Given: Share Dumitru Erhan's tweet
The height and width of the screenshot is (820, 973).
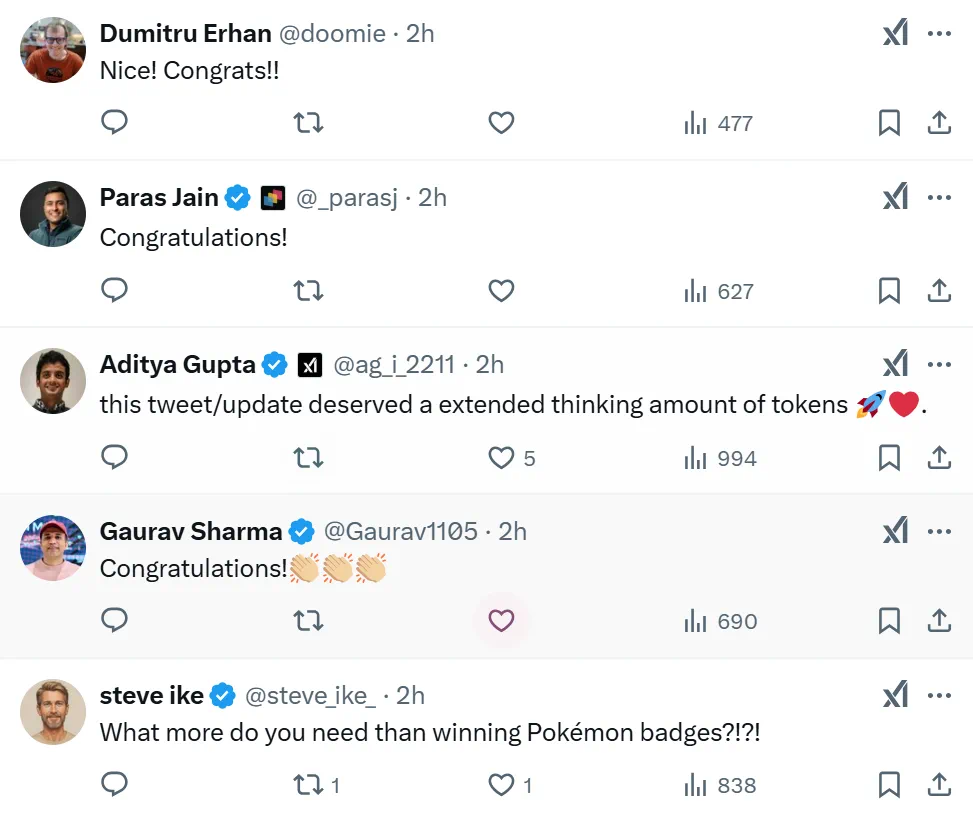Looking at the screenshot, I should 939,123.
